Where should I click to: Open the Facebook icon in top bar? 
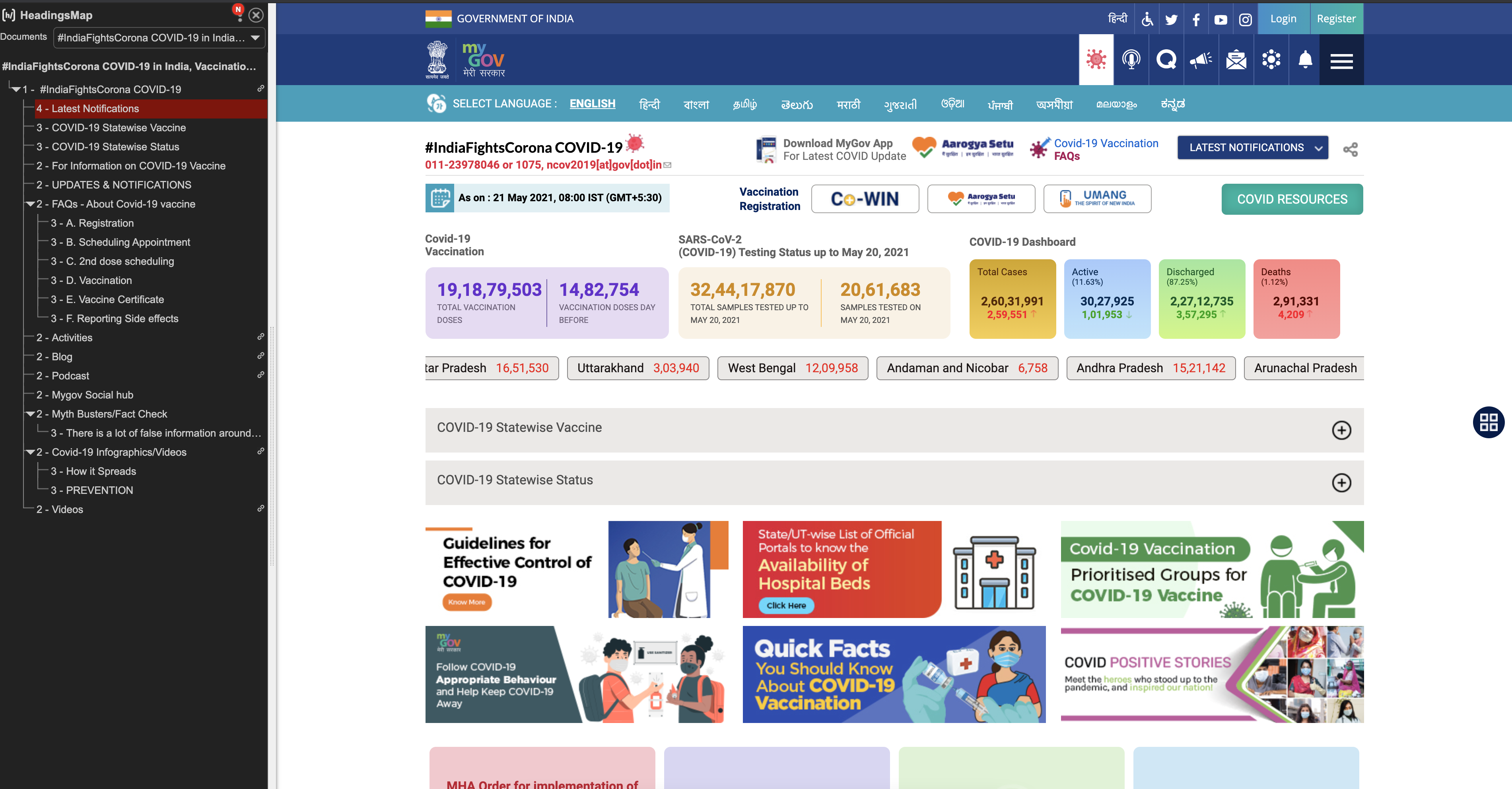(x=1196, y=19)
